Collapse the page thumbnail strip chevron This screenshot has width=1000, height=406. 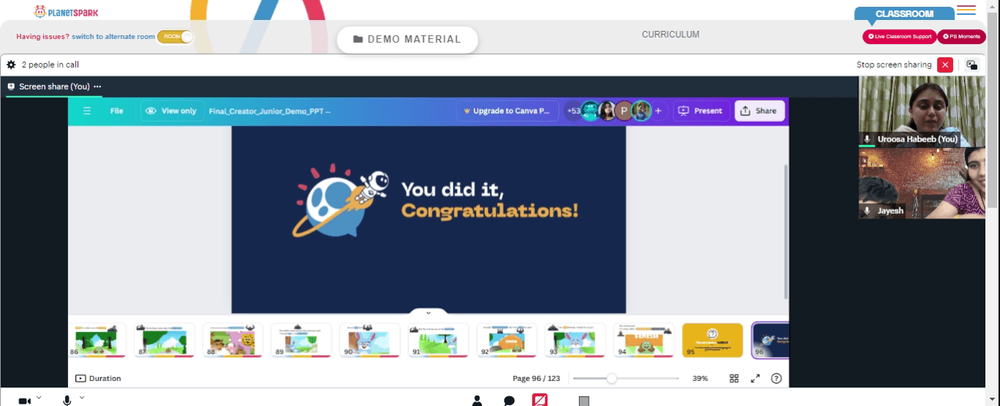pyautogui.click(x=428, y=312)
